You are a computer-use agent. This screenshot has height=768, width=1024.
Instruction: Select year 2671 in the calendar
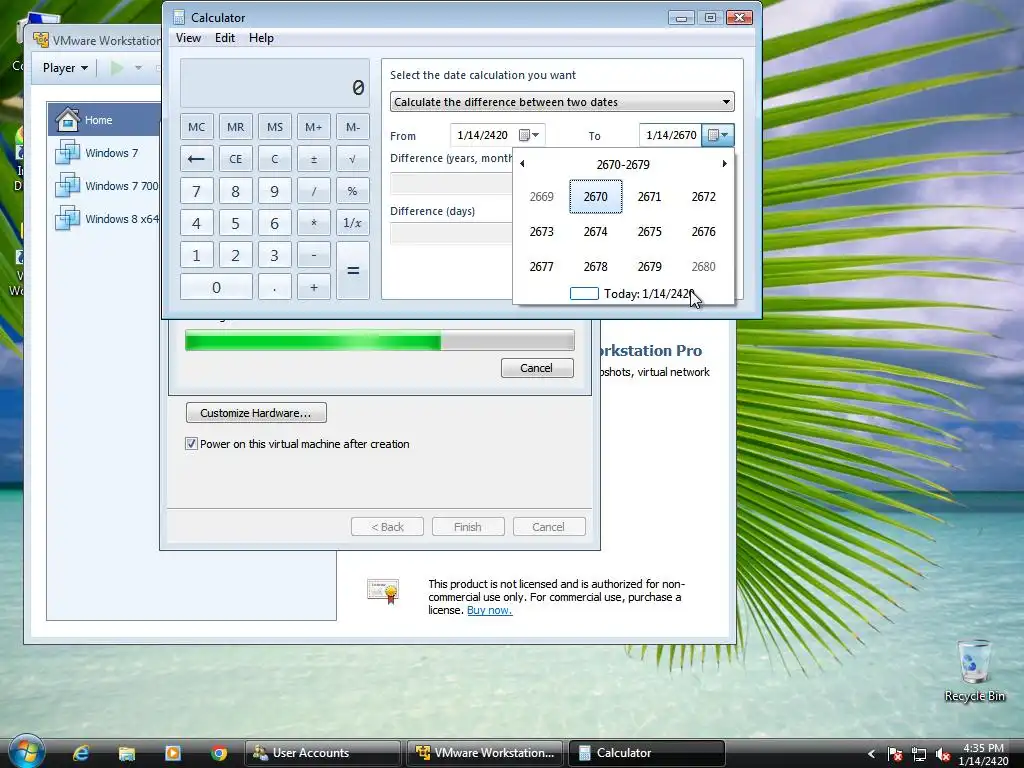649,197
